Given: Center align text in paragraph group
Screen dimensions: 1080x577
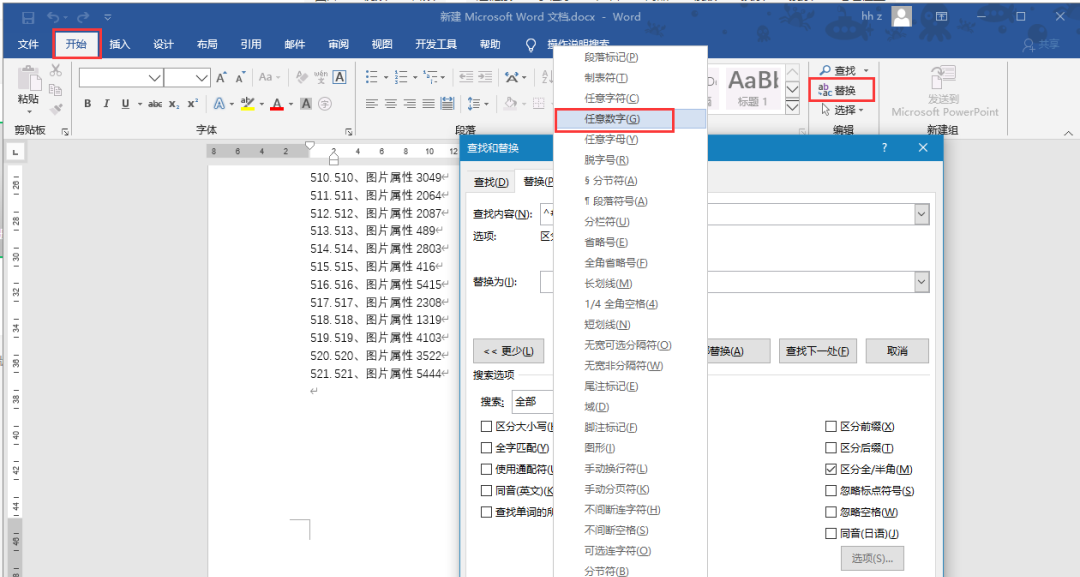Looking at the screenshot, I should (391, 104).
